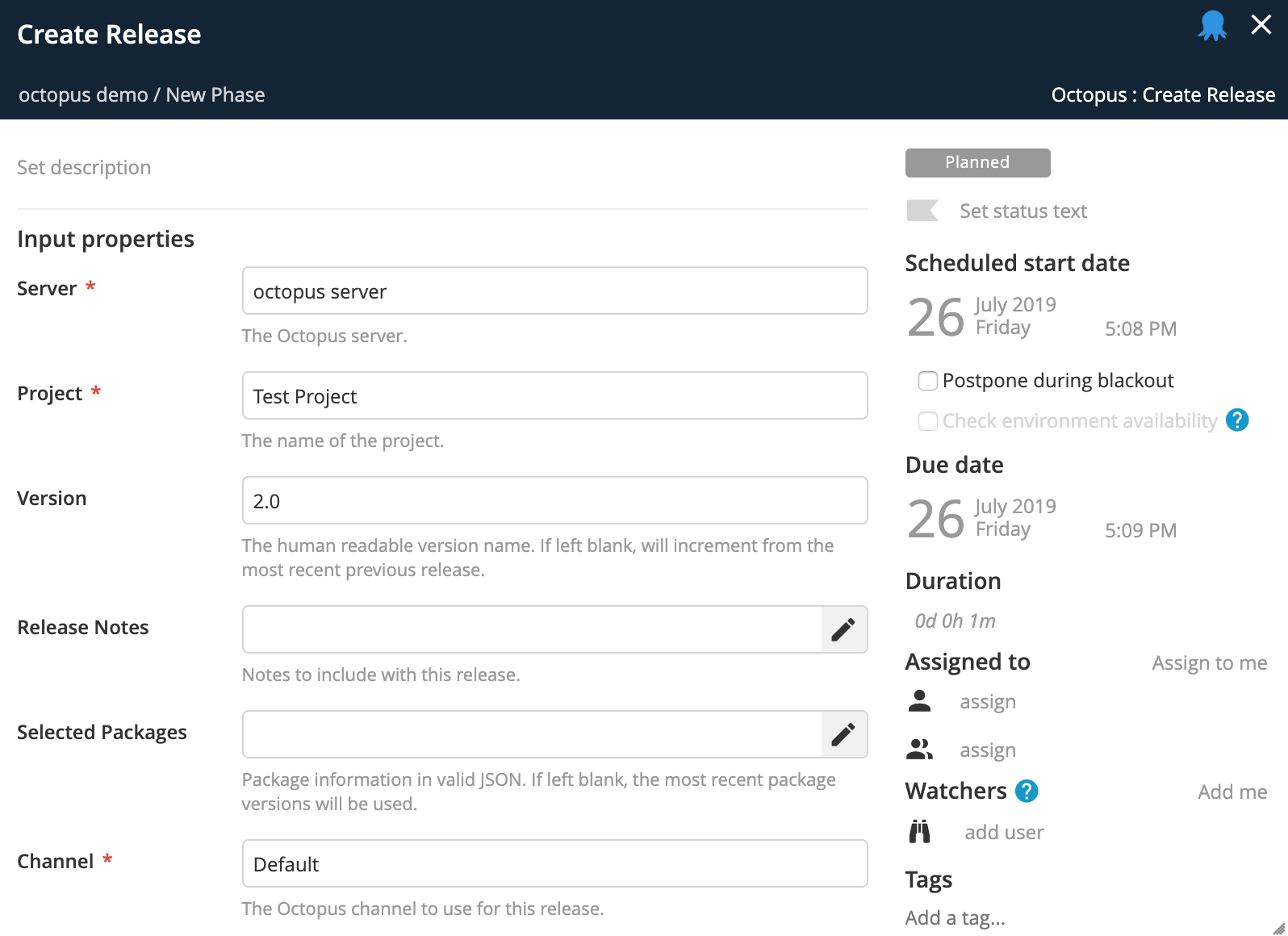Click help icon beside Check environment availability

point(1237,420)
